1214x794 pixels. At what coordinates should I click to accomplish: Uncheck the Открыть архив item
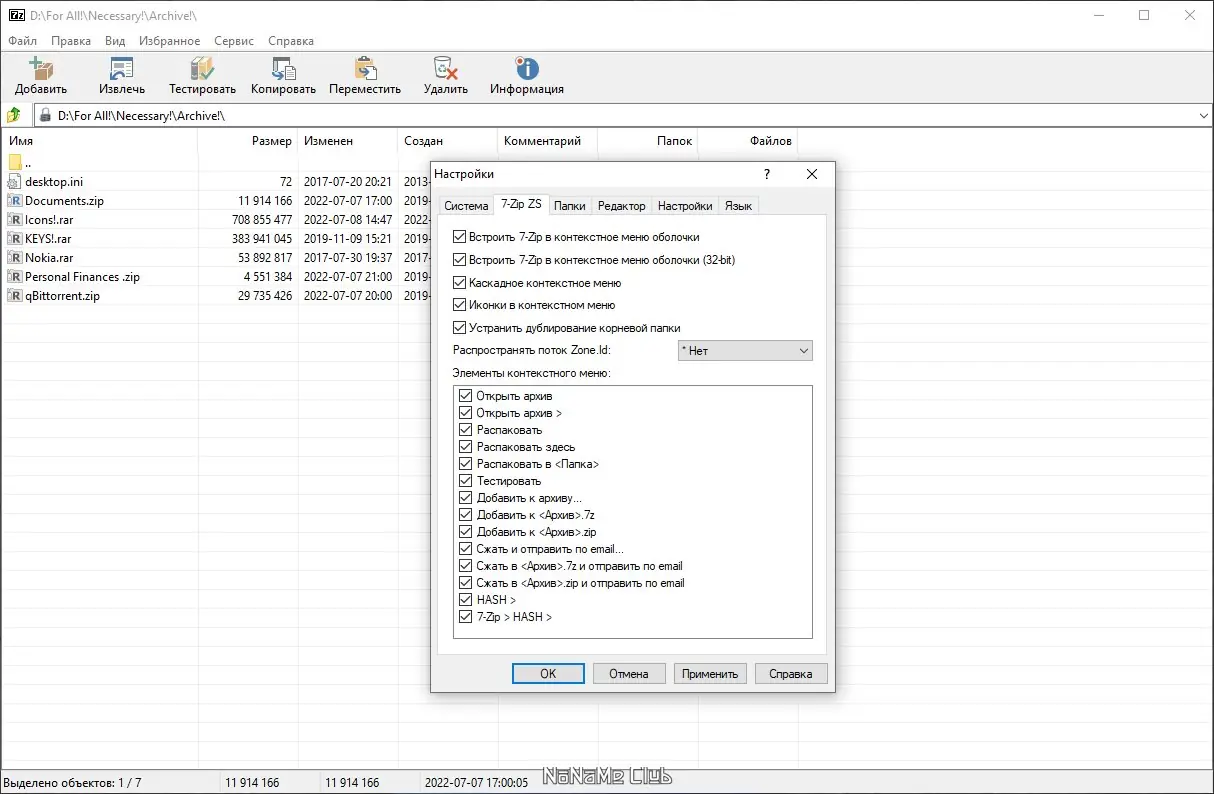(x=466, y=396)
